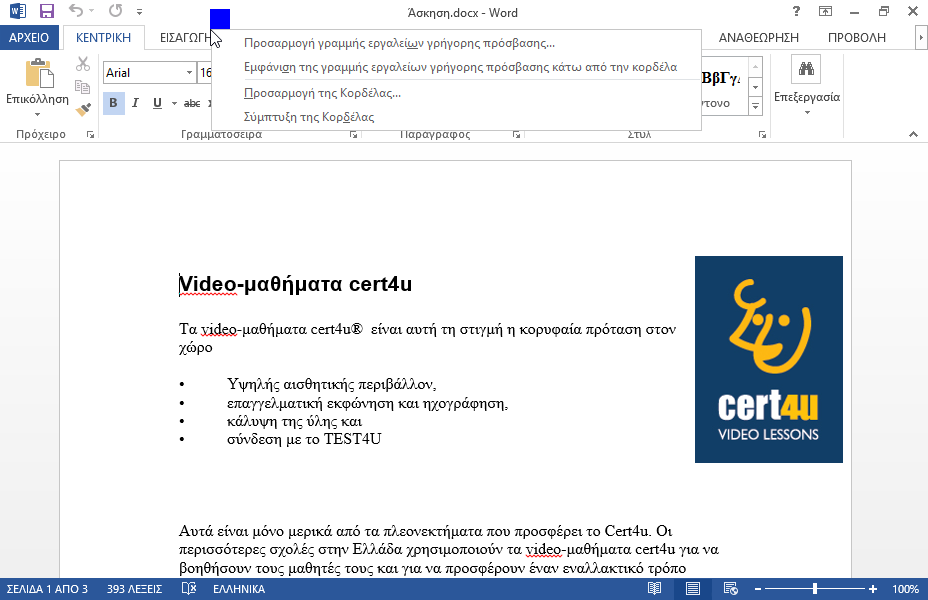Toggle Italic formatting
The image size is (928, 600).
click(x=135, y=103)
